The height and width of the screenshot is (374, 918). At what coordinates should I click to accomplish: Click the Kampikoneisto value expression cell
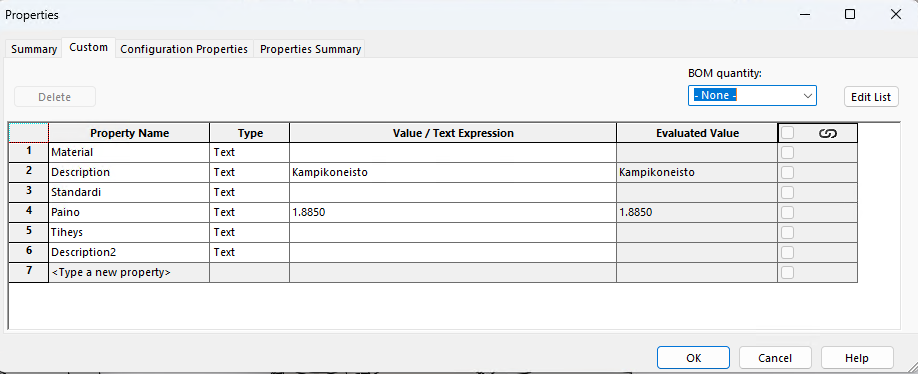[x=453, y=172]
